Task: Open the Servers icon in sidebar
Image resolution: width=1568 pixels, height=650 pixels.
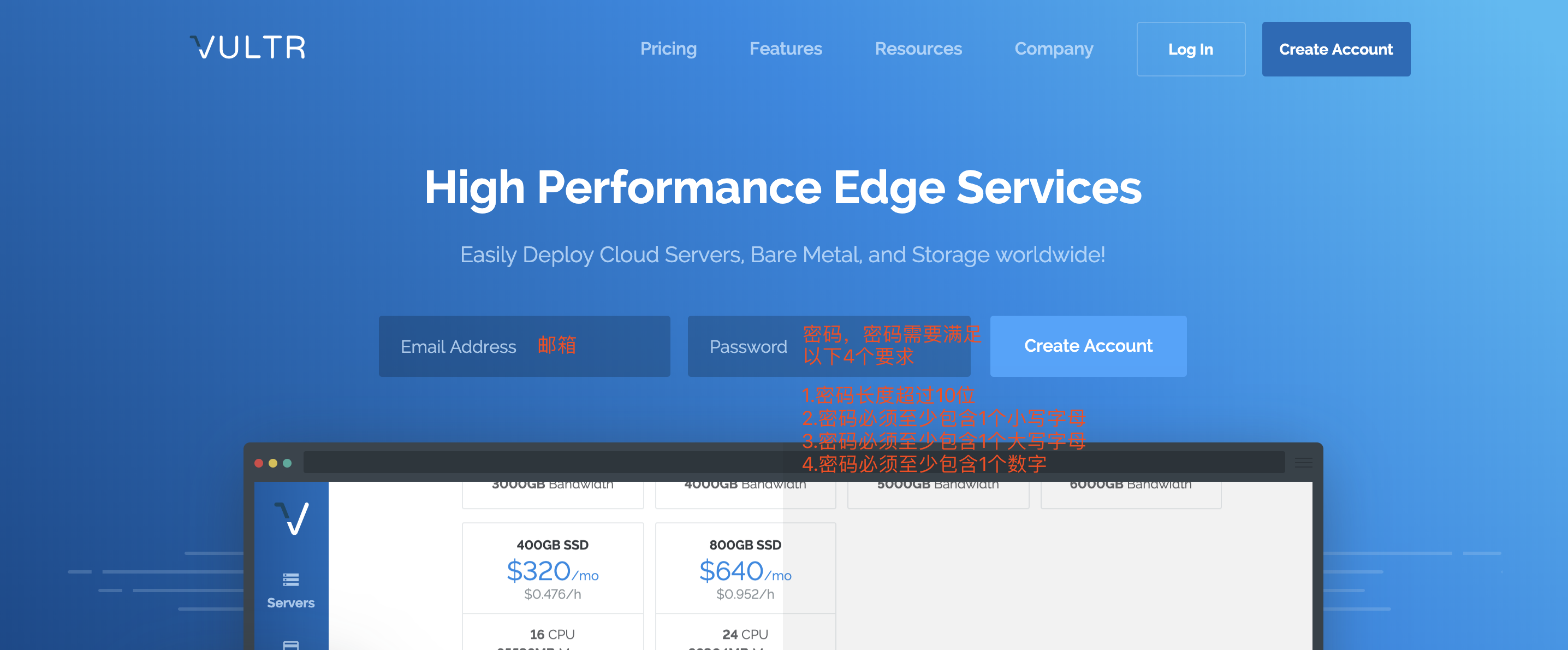Action: point(291,580)
